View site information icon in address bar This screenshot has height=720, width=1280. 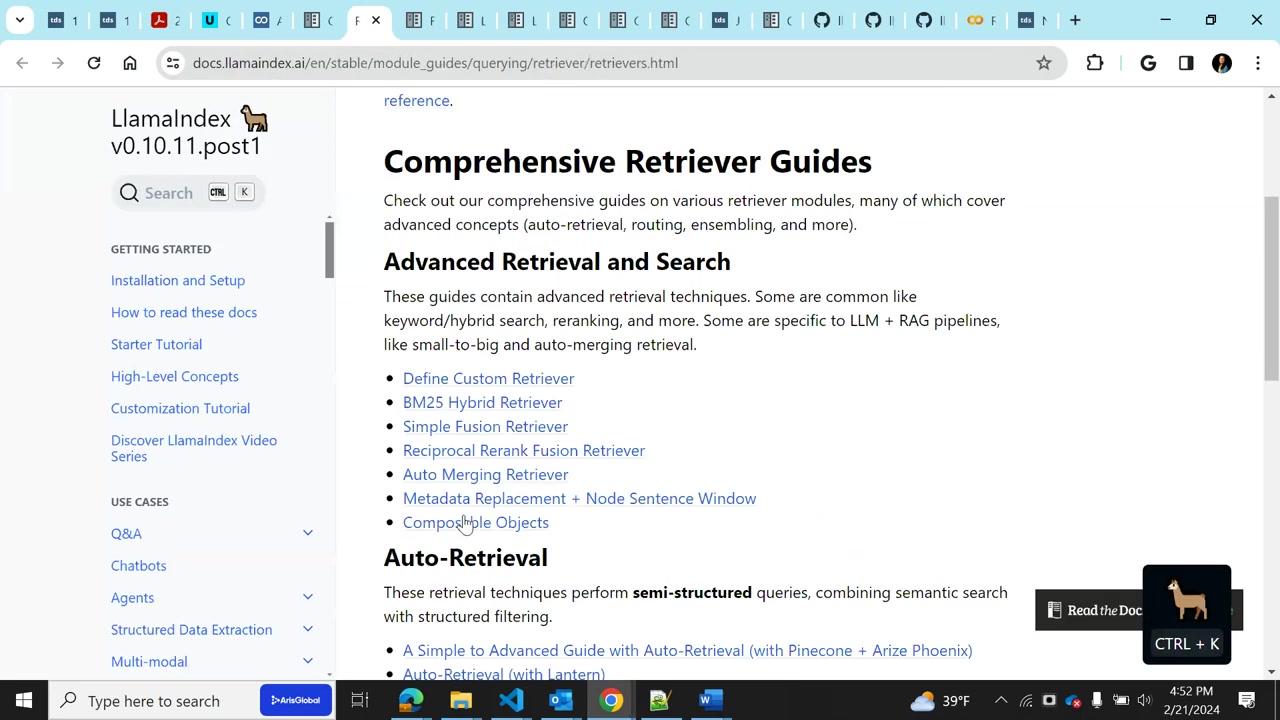(173, 63)
